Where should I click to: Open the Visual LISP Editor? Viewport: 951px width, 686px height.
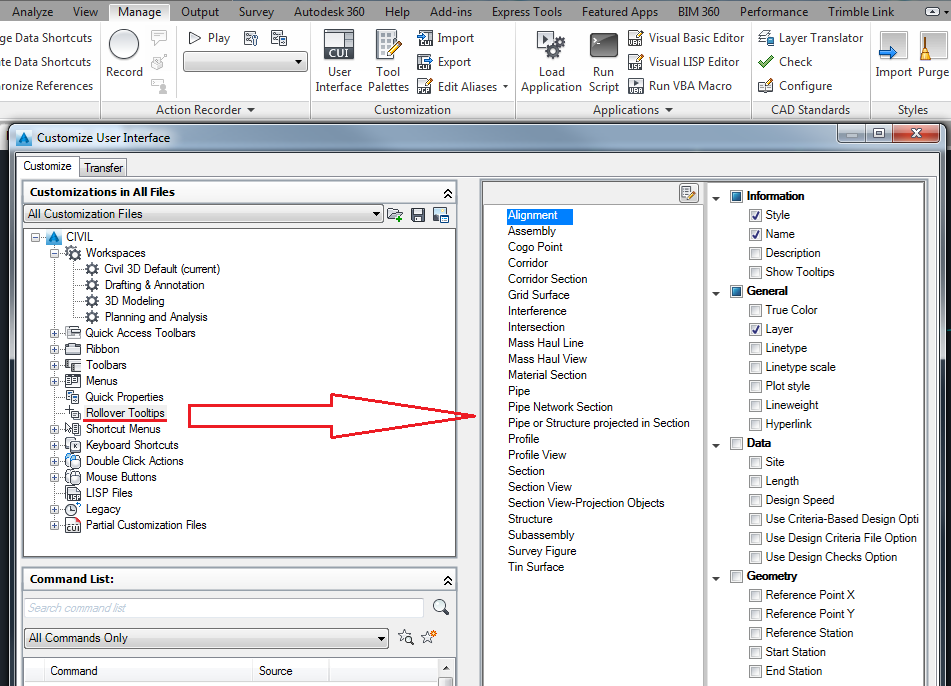coord(684,62)
